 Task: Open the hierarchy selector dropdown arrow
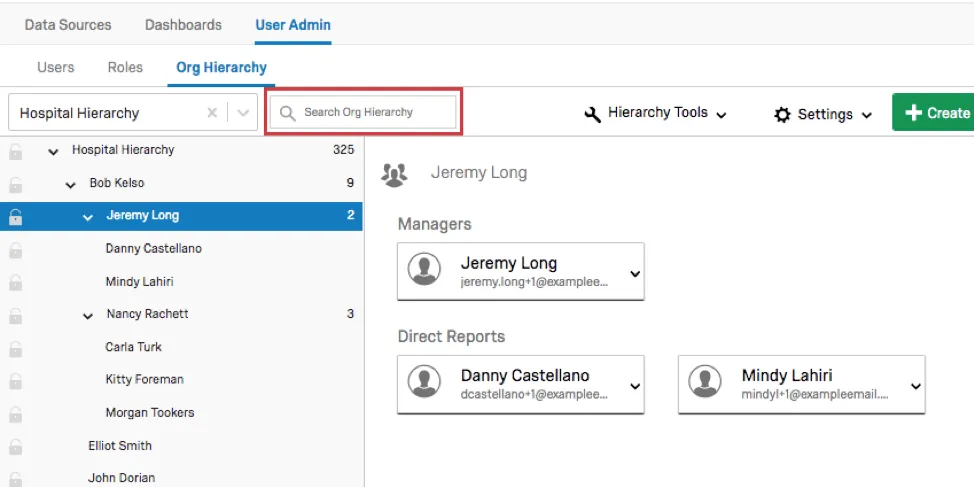point(243,113)
